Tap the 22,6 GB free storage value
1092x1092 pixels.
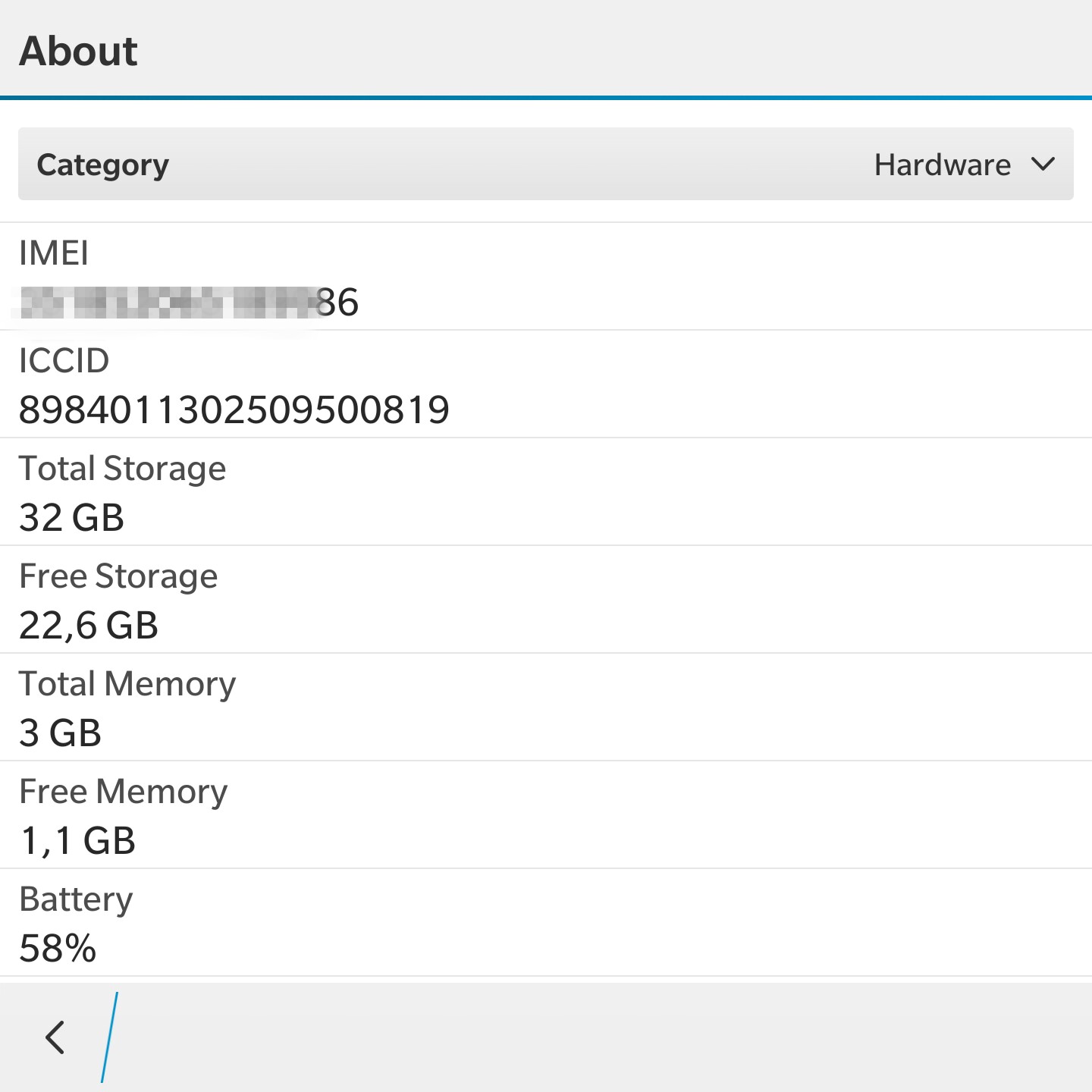click(89, 626)
